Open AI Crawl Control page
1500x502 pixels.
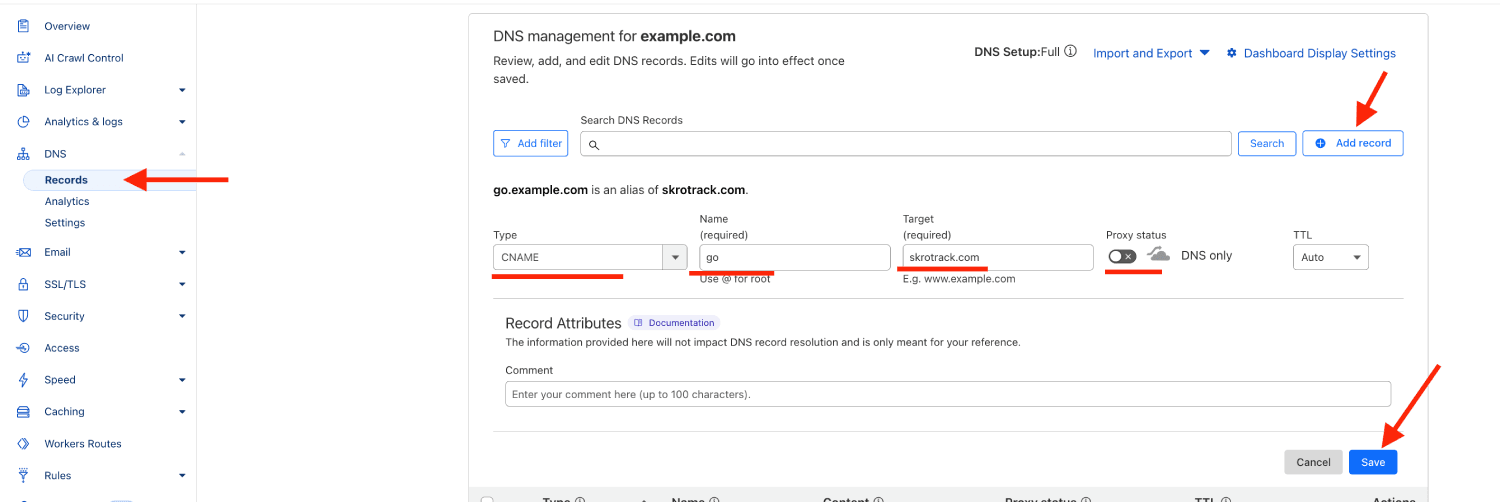click(84, 58)
